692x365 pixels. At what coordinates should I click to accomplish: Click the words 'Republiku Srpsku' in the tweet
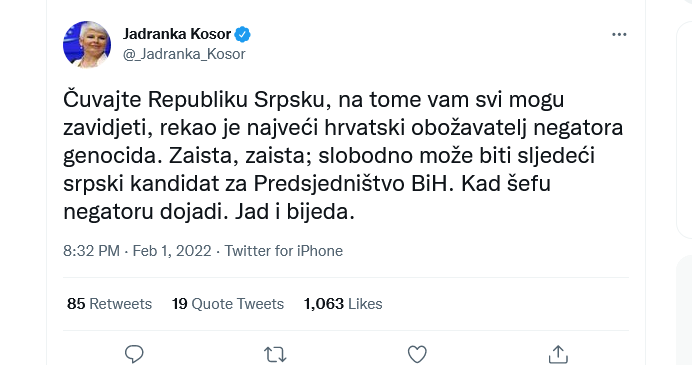[236, 100]
